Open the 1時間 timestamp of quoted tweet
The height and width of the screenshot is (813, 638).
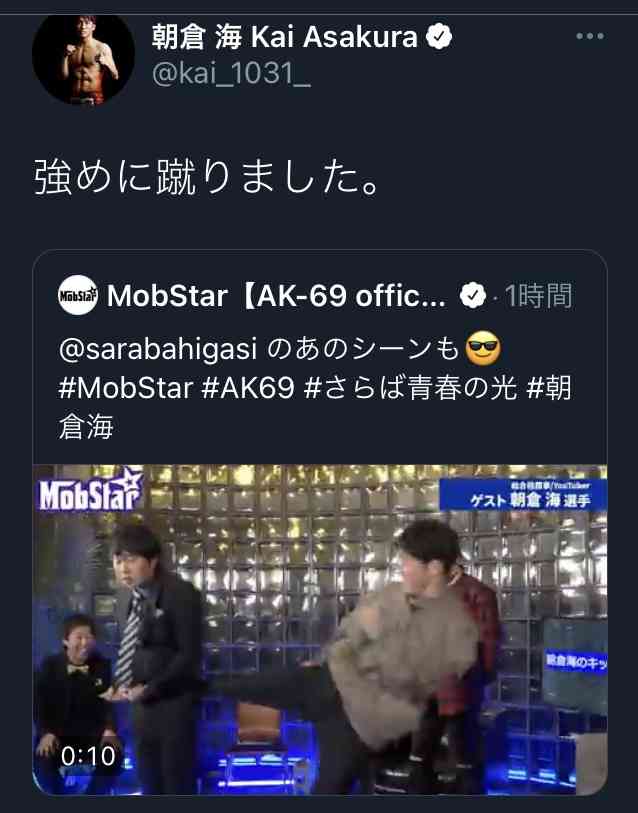point(538,296)
